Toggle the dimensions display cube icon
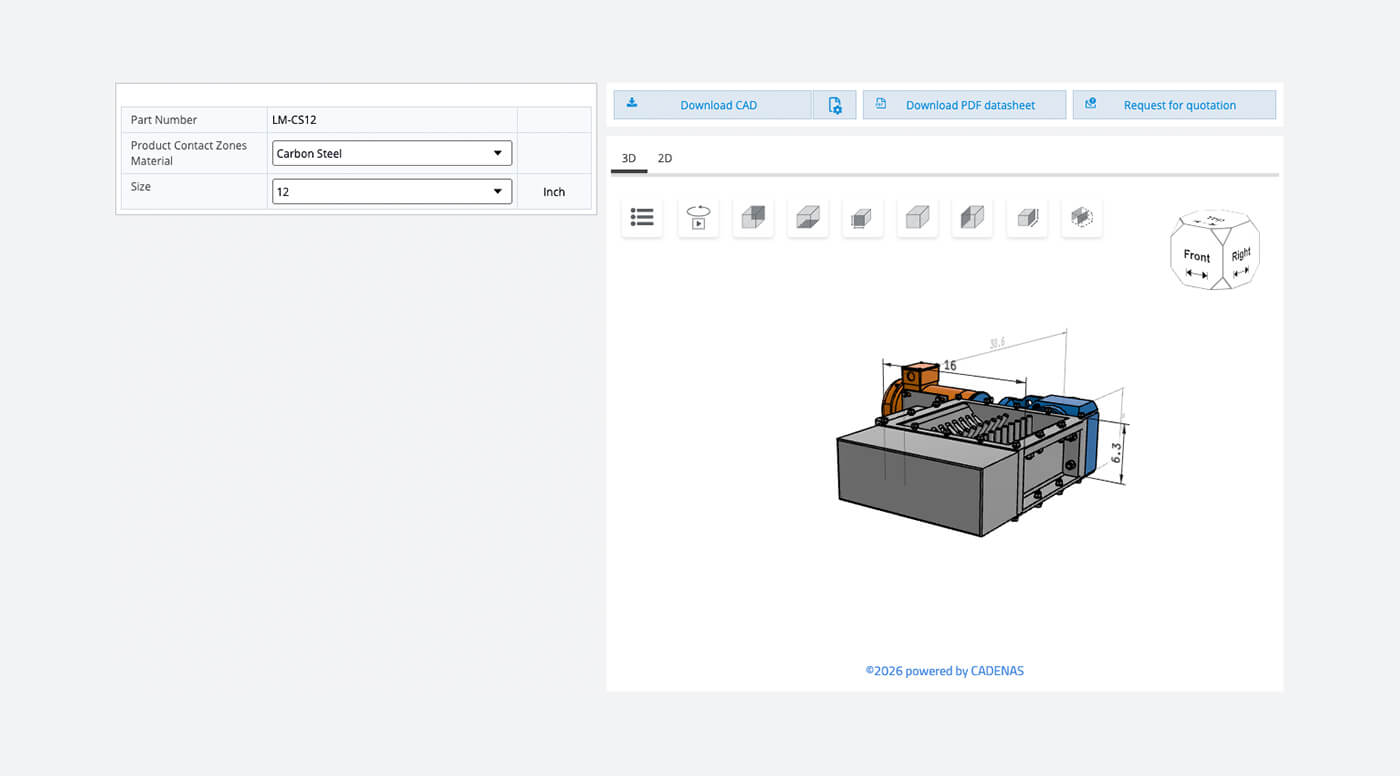Image resolution: width=1400 pixels, height=776 pixels. [x=1027, y=217]
